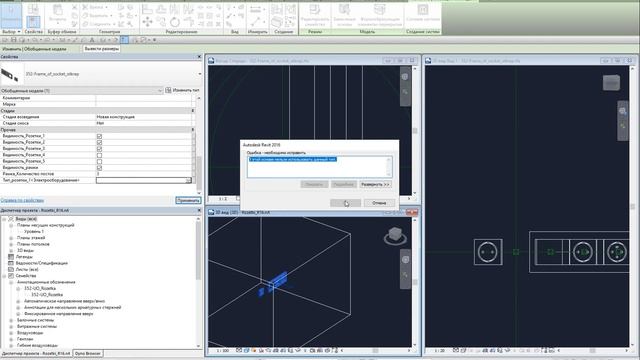640x360 pixels.
Task: Click ViewCube in the 3D view window
Action: pyautogui.click(x=395, y=236)
